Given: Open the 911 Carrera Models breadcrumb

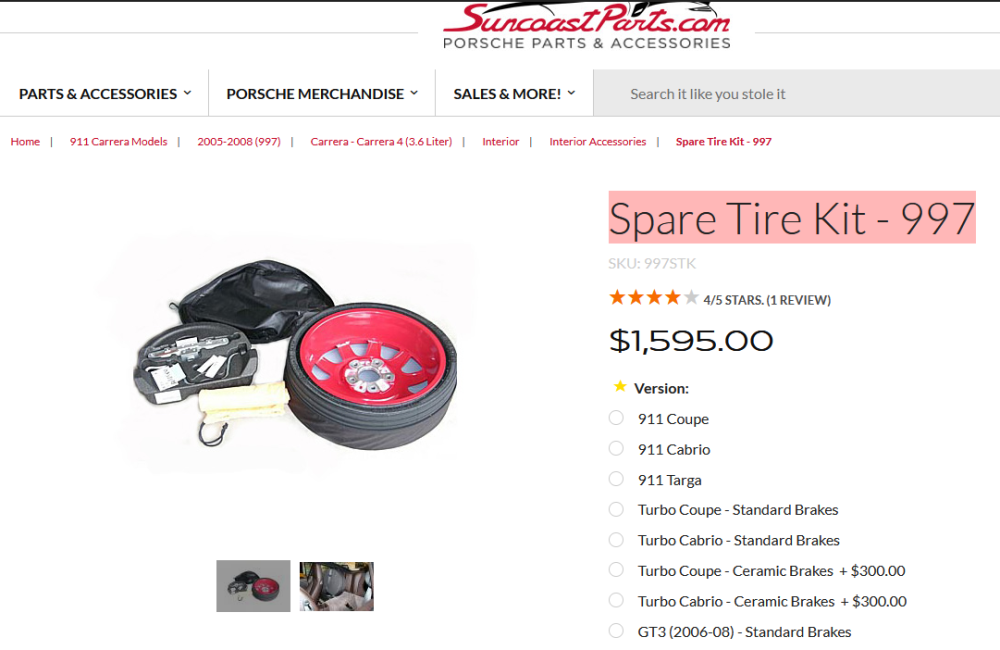Looking at the screenshot, I should tap(119, 142).
